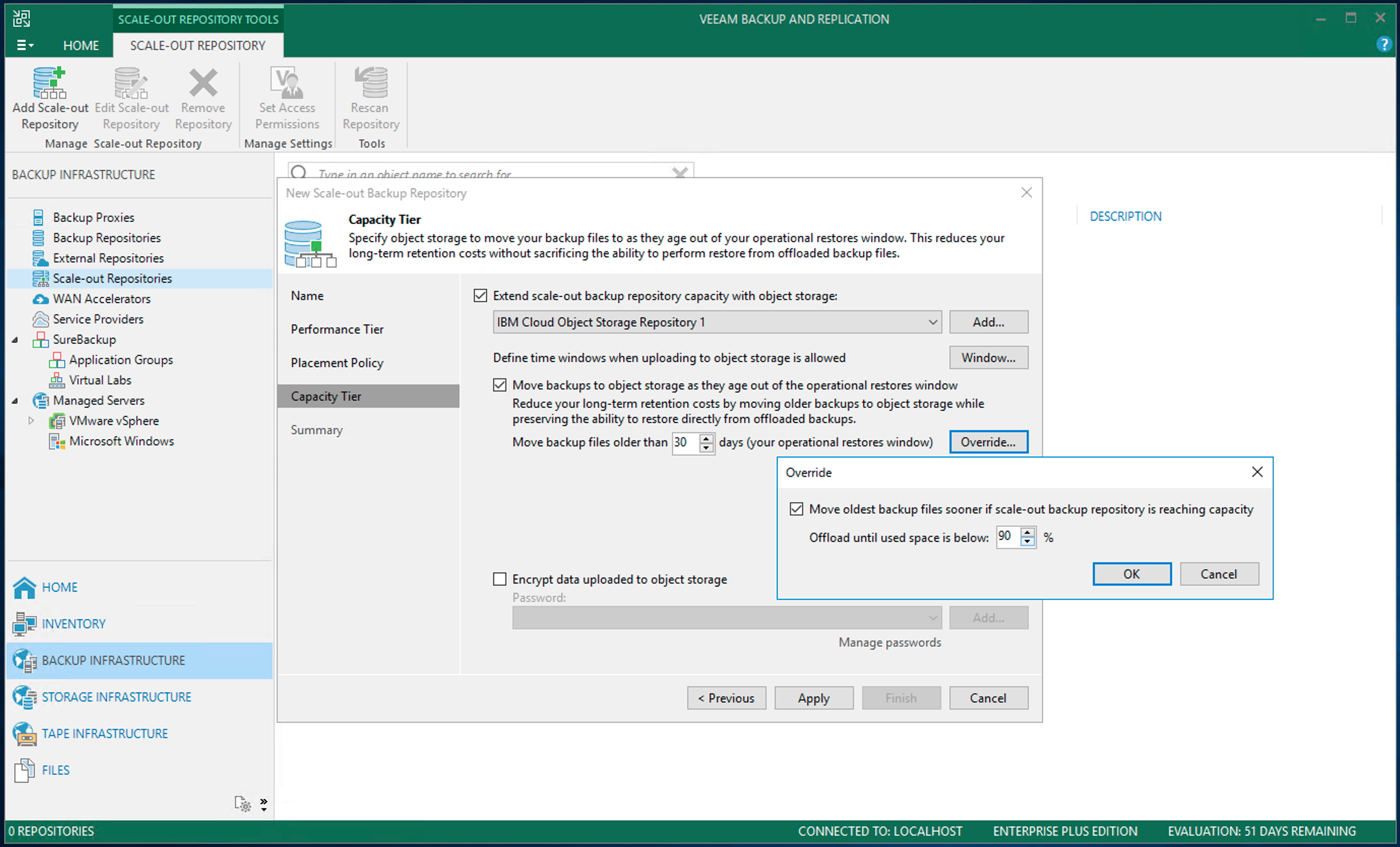
Task: Uncheck move oldest backup files sooner
Action: [x=797, y=509]
